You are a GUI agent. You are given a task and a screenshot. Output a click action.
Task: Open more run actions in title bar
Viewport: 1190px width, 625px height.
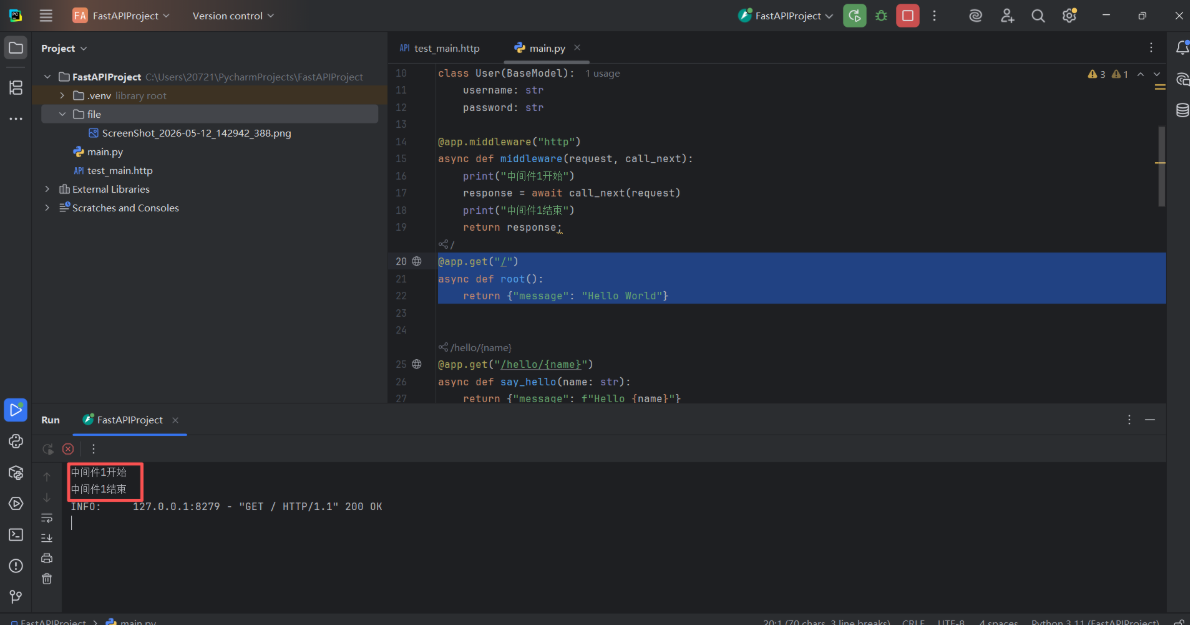pyautogui.click(x=934, y=15)
